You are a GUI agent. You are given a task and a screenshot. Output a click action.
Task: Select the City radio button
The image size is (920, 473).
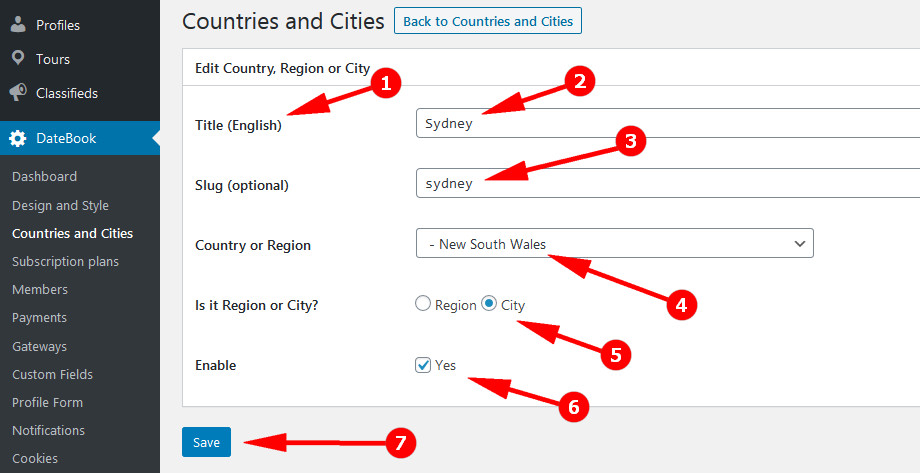[489, 305]
